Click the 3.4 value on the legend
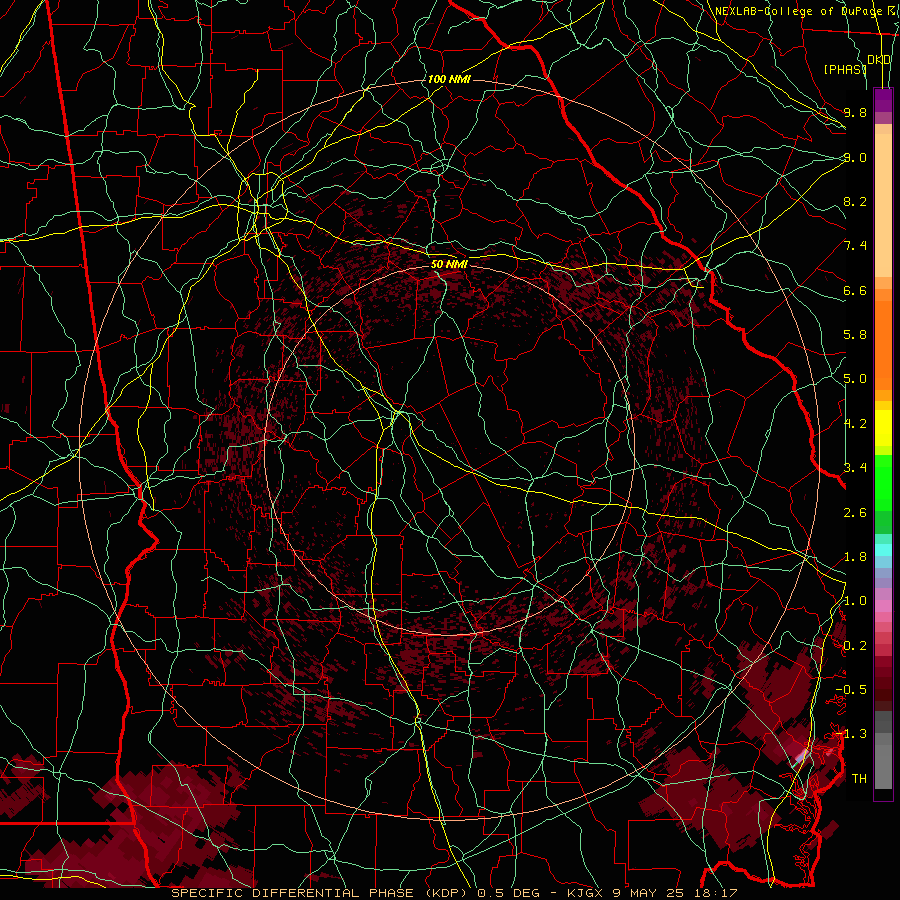 (x=855, y=468)
